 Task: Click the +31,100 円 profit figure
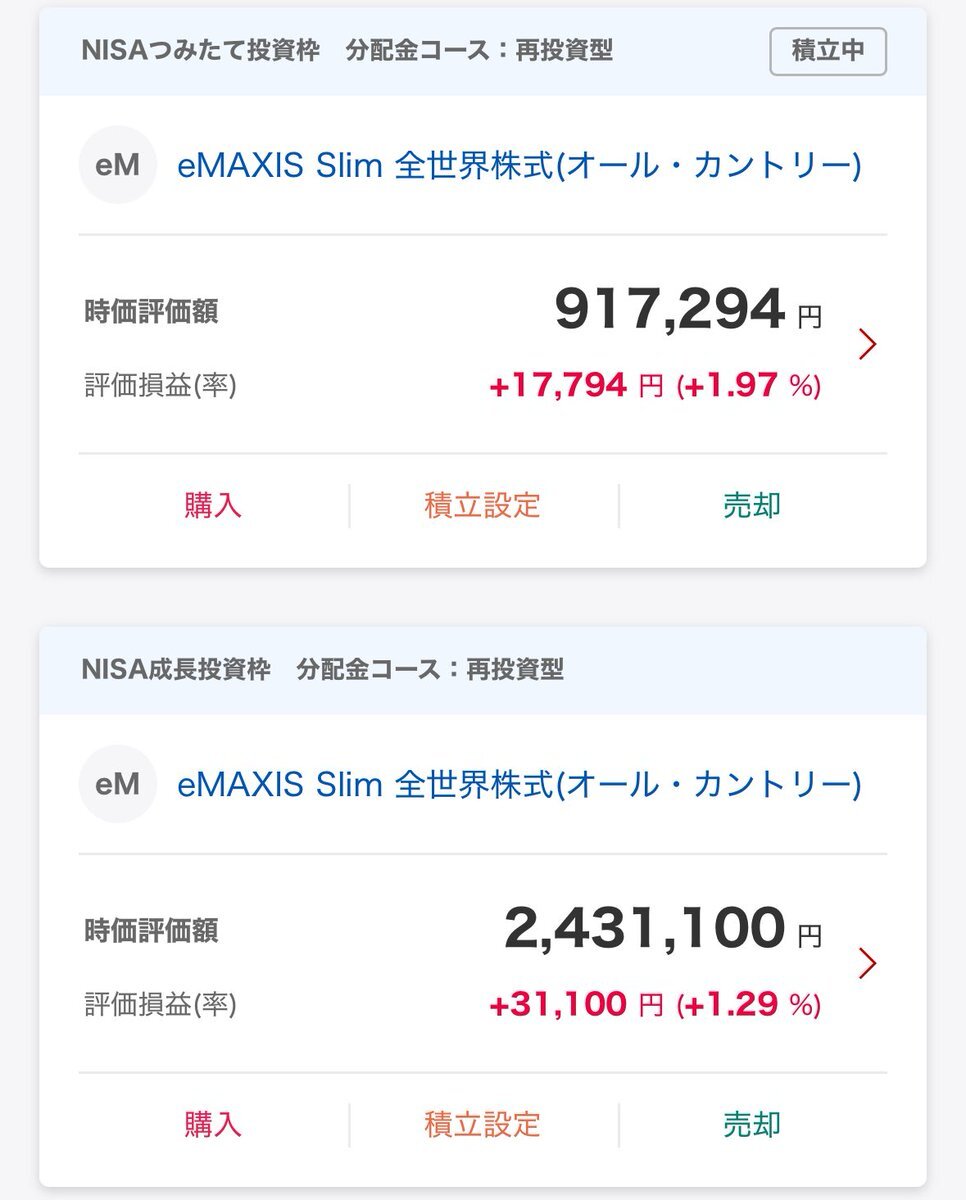pos(576,1004)
